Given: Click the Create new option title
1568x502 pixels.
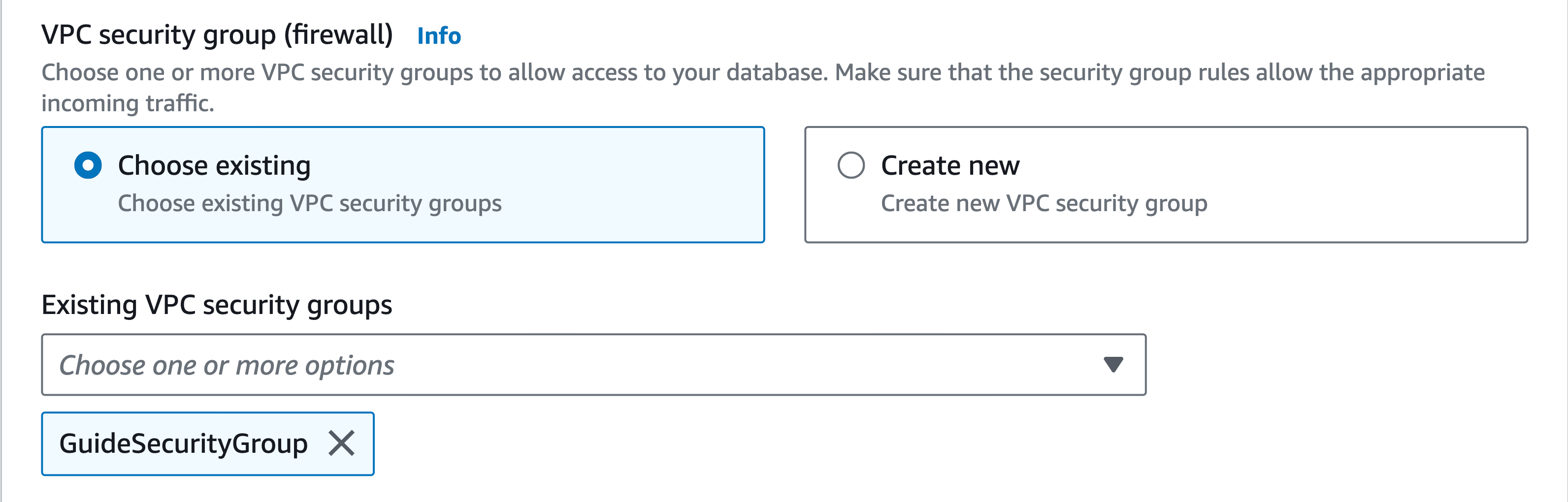Looking at the screenshot, I should click(949, 165).
